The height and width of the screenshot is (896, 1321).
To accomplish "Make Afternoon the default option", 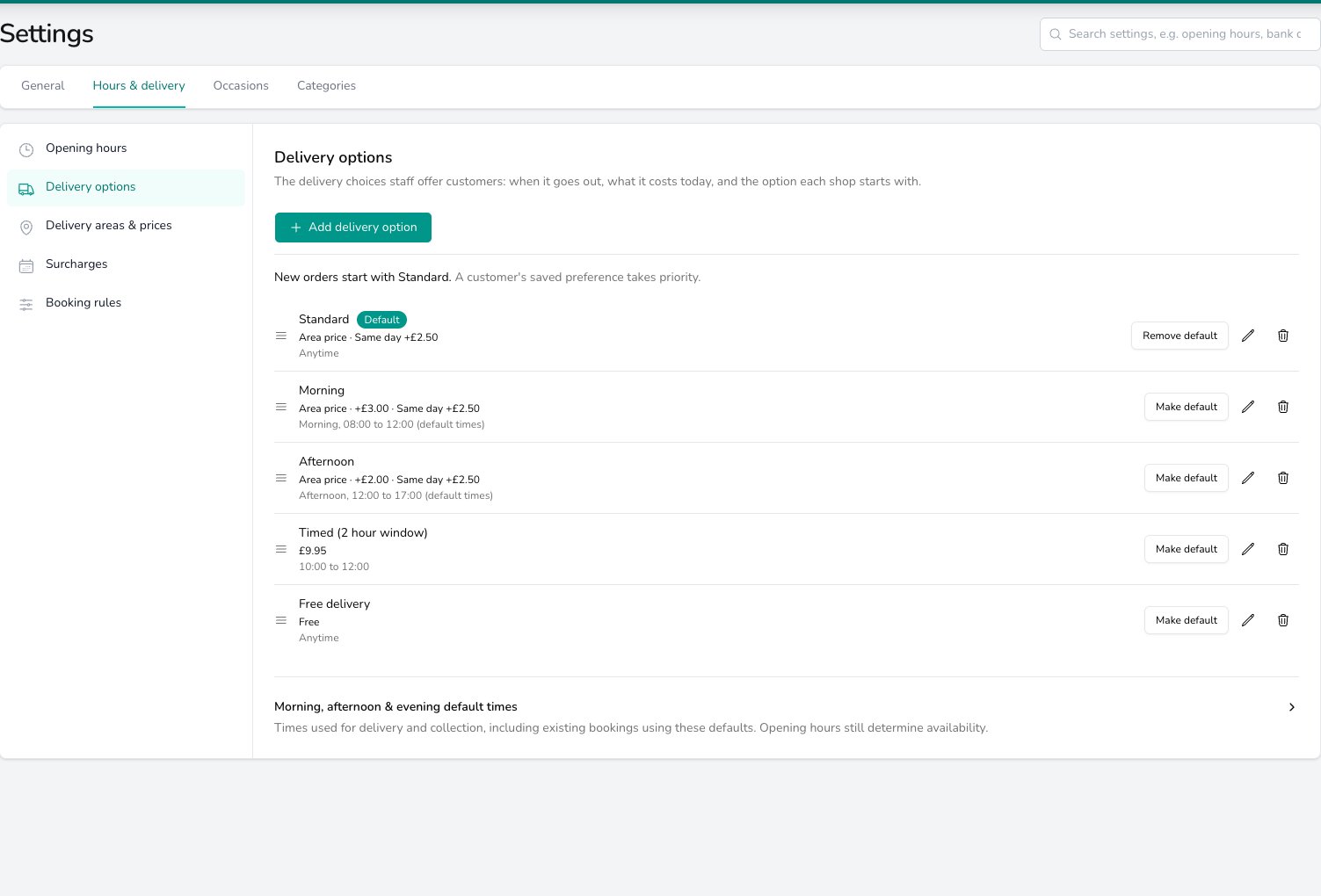I will 1187,478.
